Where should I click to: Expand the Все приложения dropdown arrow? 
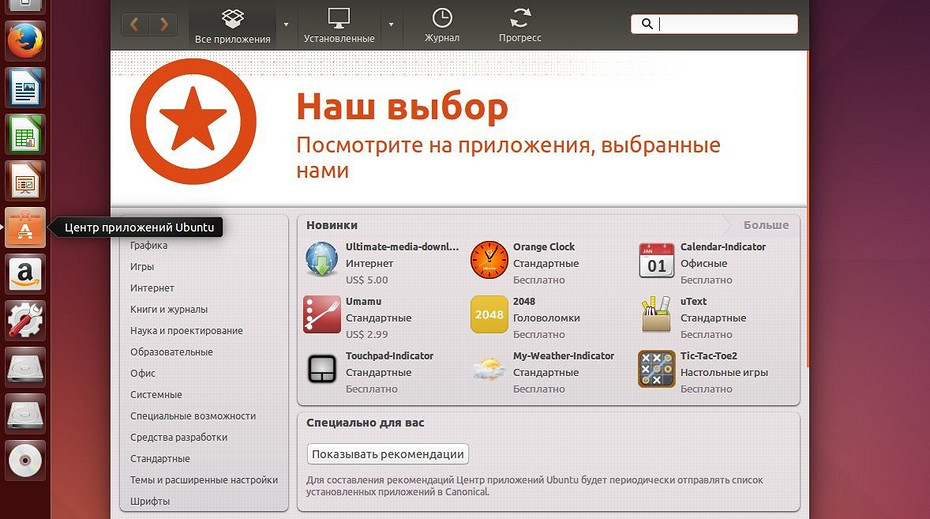[286, 24]
